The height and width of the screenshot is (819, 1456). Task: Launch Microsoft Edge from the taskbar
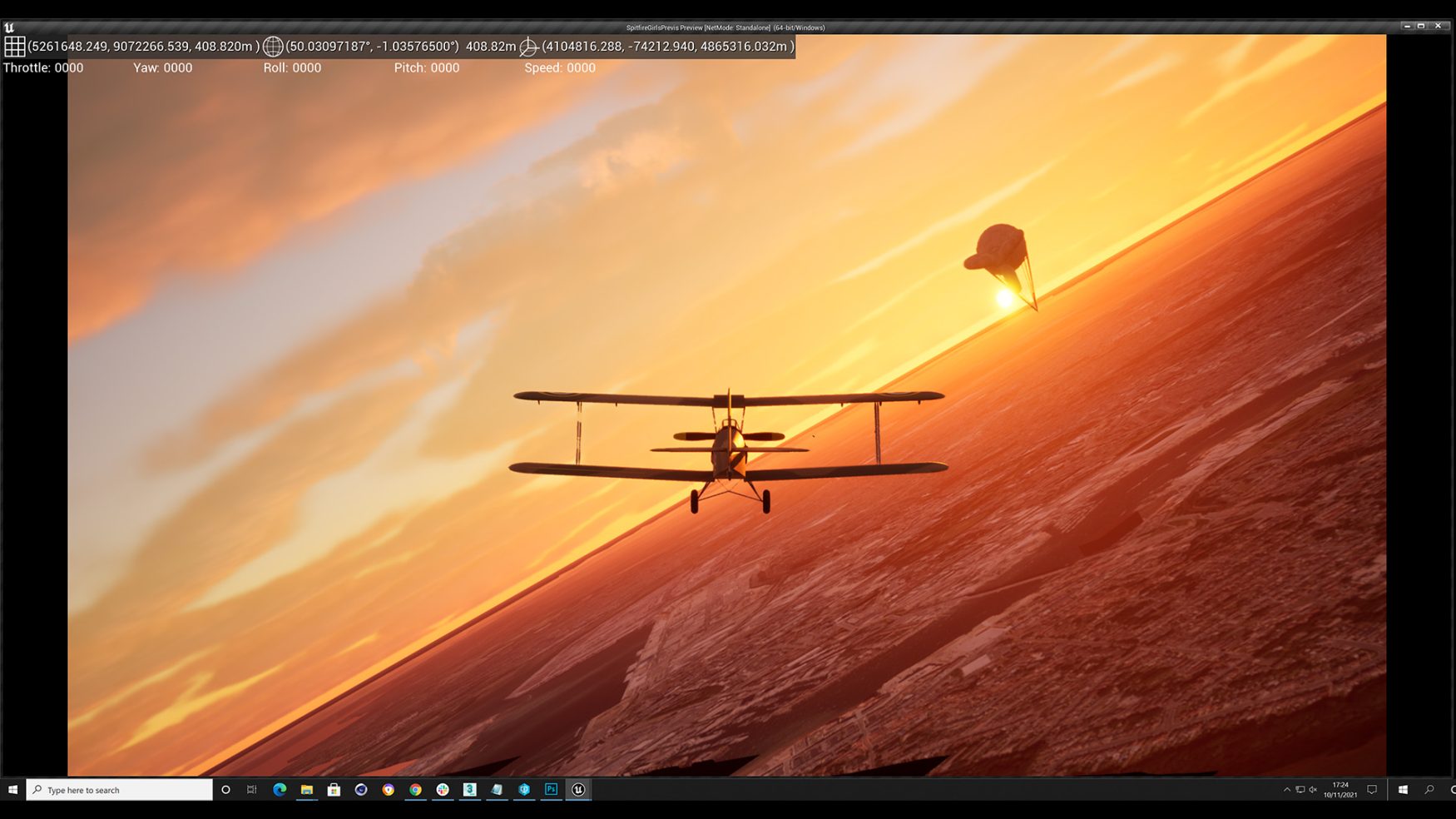coord(280,790)
